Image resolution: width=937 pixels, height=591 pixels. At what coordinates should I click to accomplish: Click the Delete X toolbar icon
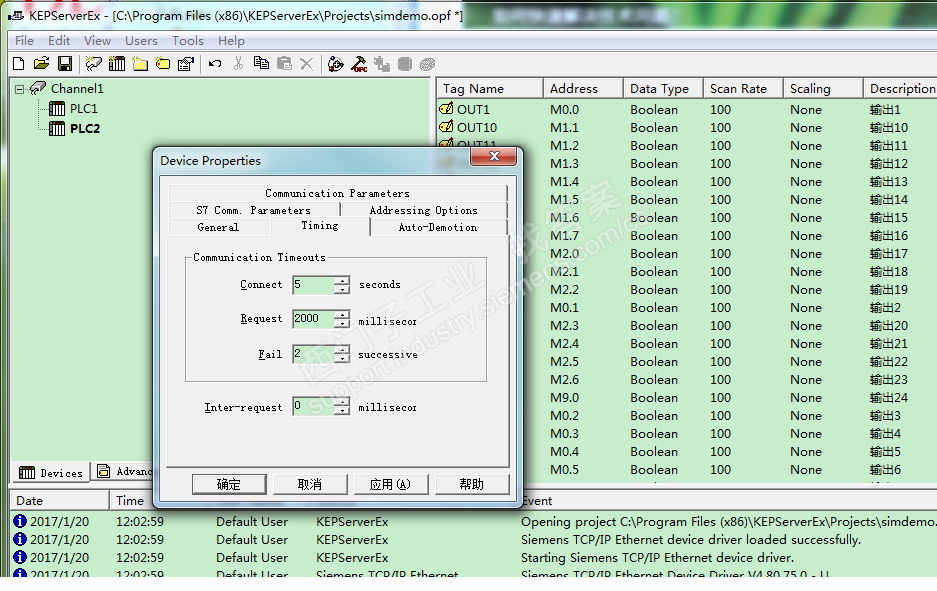[x=307, y=64]
